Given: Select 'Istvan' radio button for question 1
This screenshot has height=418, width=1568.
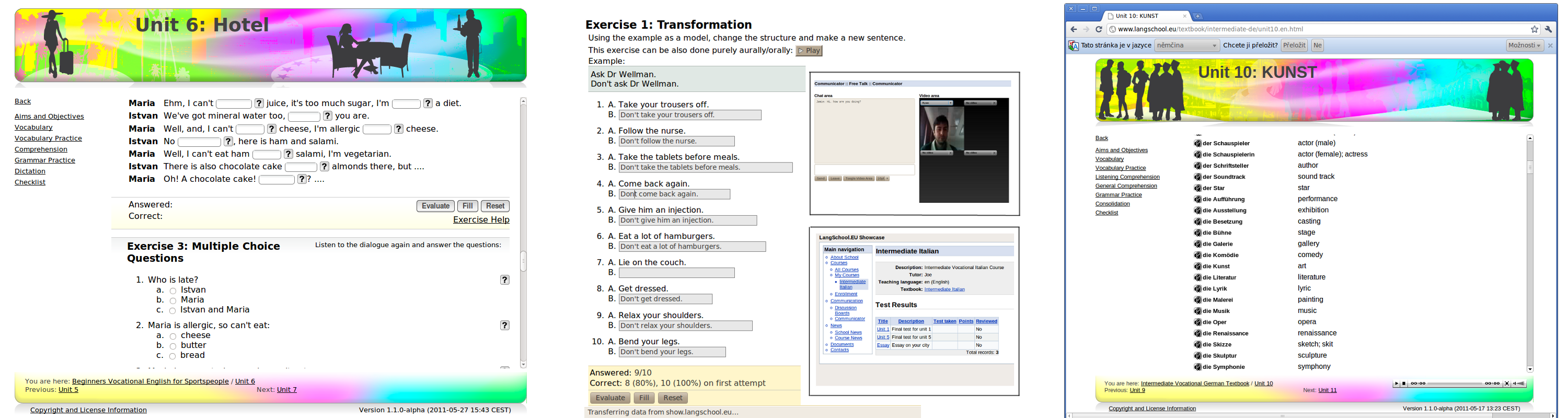Looking at the screenshot, I should 173,291.
